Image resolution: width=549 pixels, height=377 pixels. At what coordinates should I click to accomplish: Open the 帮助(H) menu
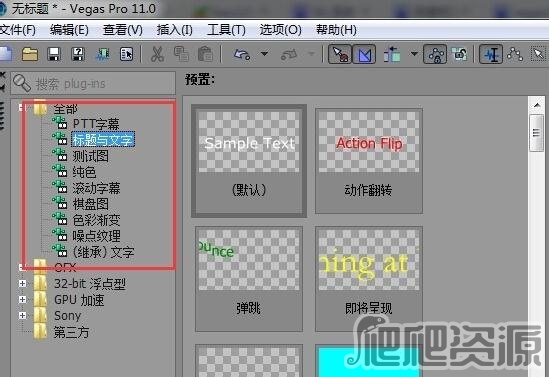tap(336, 30)
